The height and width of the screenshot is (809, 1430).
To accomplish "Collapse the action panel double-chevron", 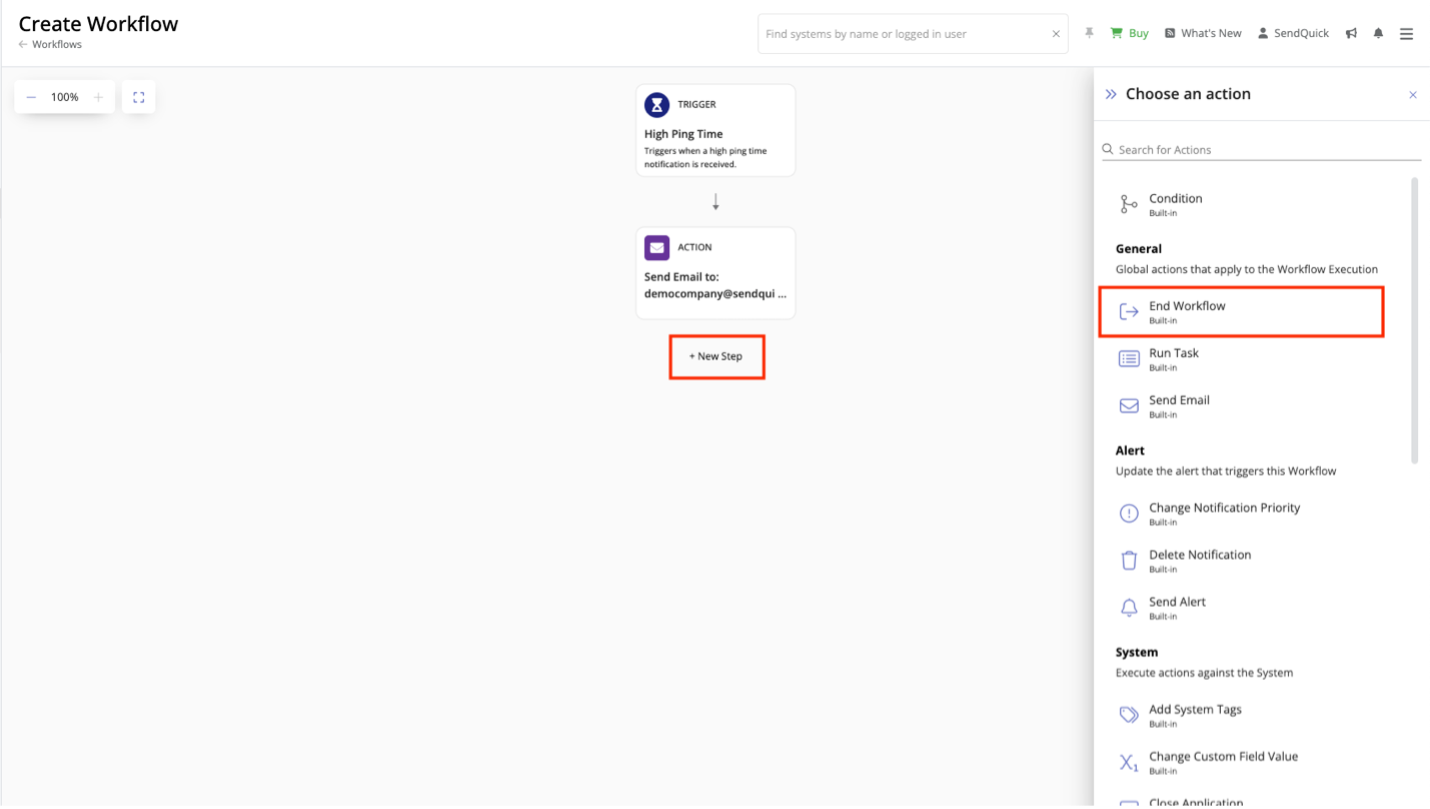I will [x=1110, y=94].
